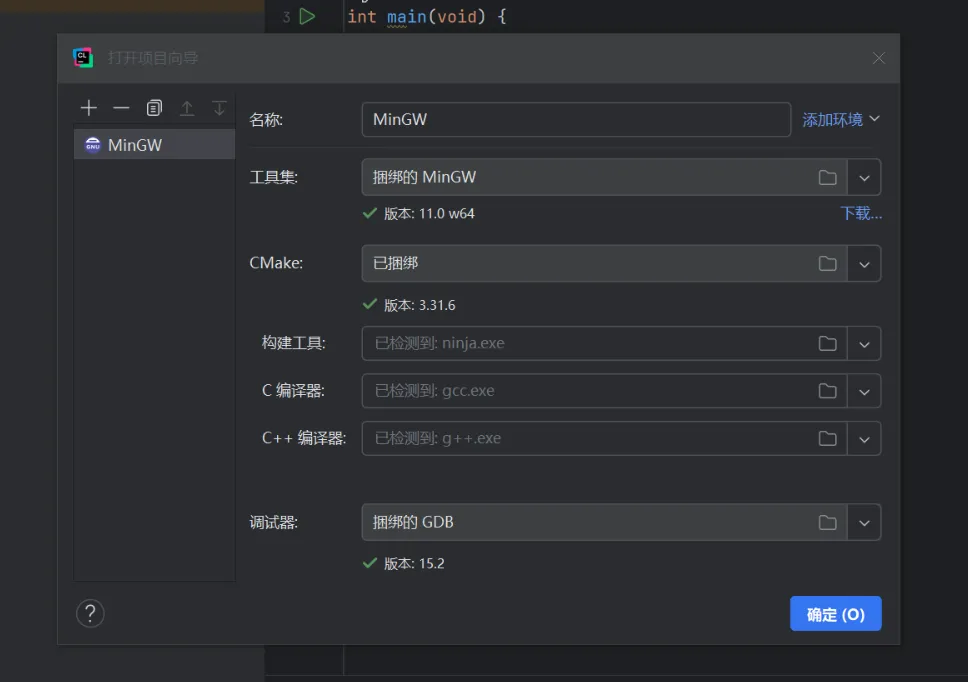Expand the C 编译器 dropdown

pyautogui.click(x=864, y=391)
